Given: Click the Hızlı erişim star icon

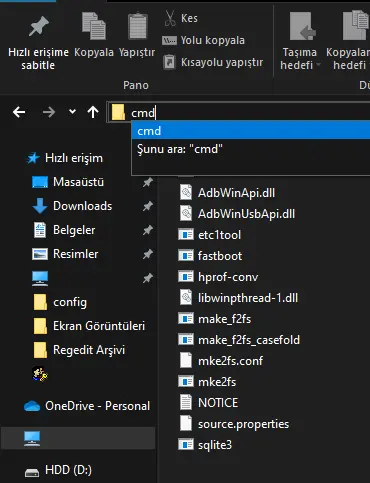Looking at the screenshot, I should point(33,158).
